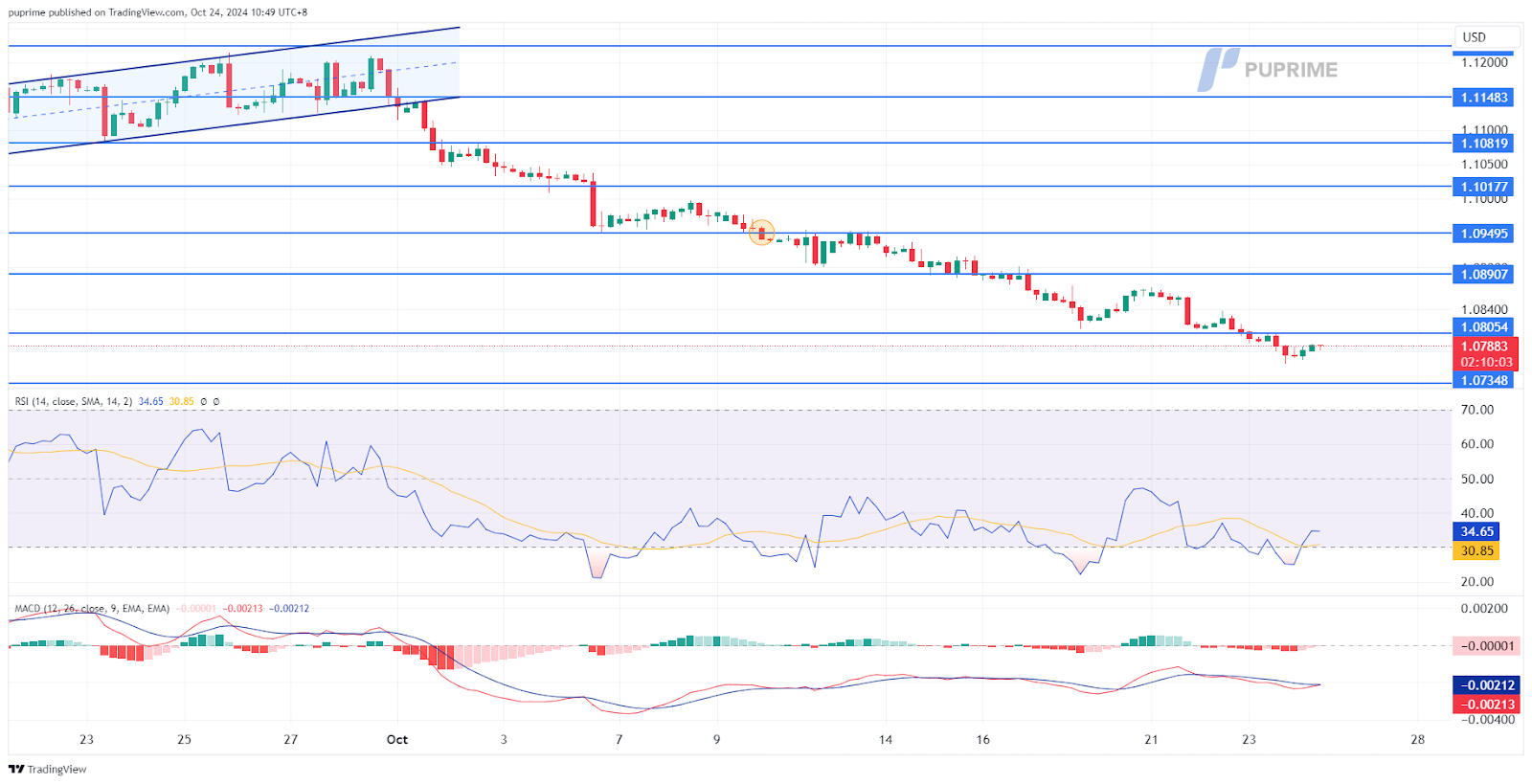Click the RSI indicator legend title
Image resolution: width=1532 pixels, height=784 pixels.
(73, 402)
